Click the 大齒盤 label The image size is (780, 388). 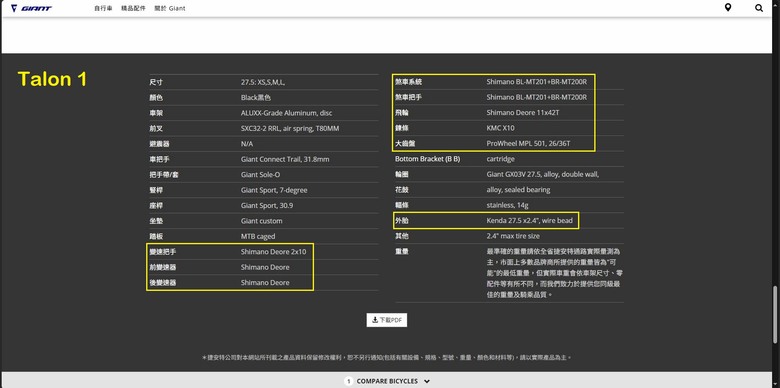click(405, 144)
